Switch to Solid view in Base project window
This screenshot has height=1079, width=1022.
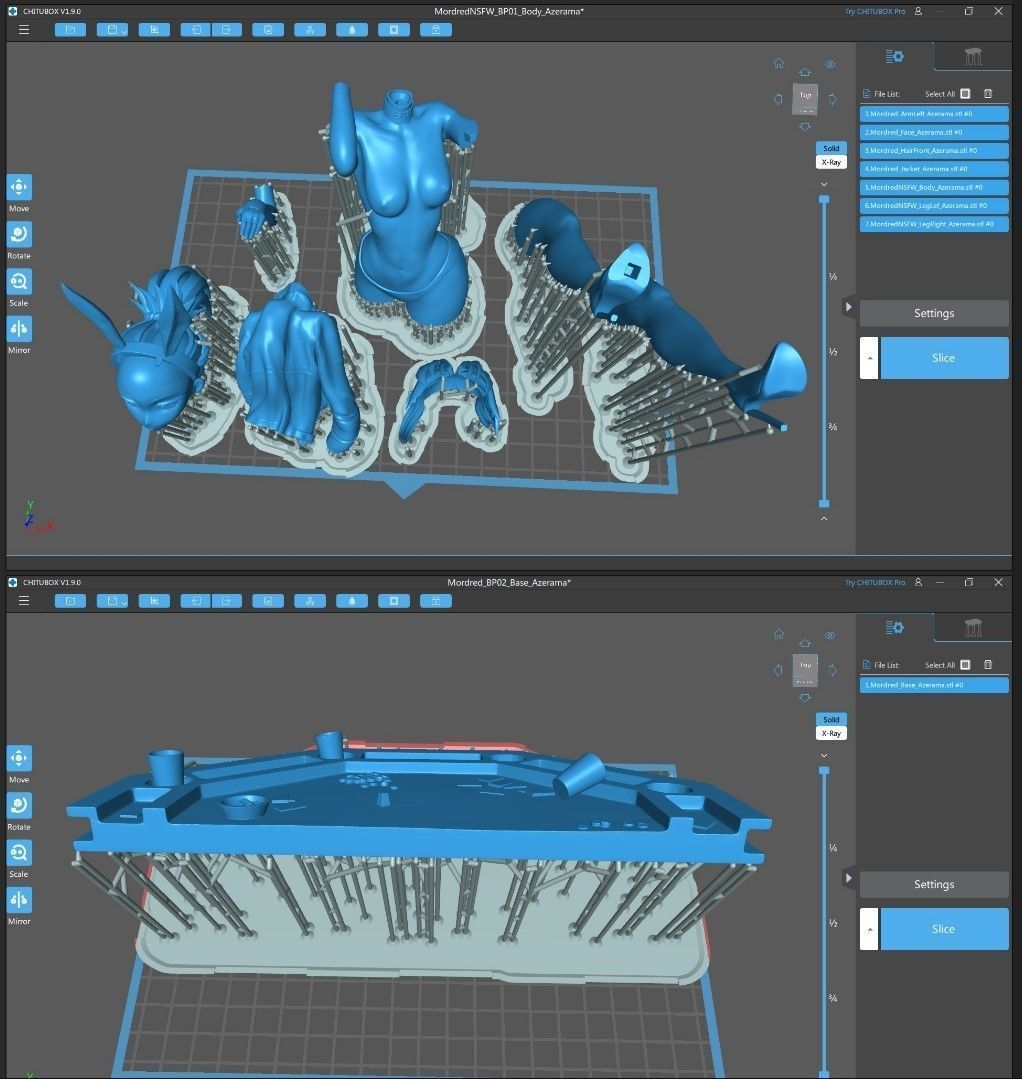[831, 719]
